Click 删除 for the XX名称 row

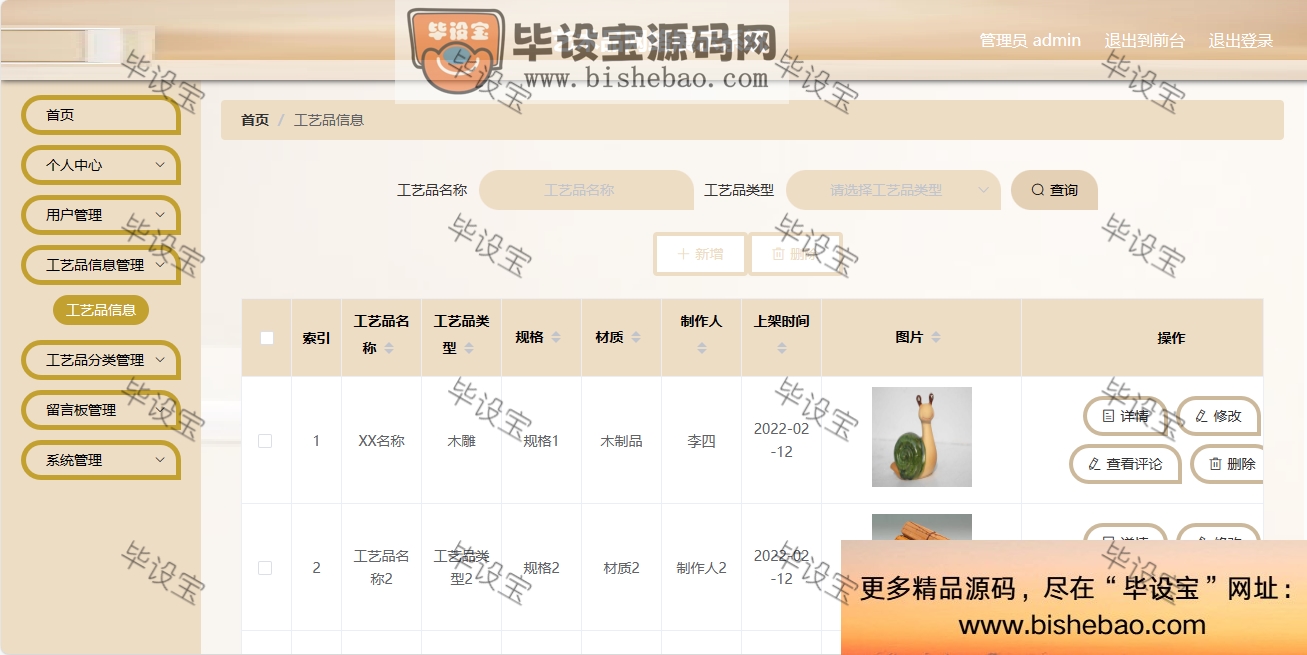[x=1227, y=464]
